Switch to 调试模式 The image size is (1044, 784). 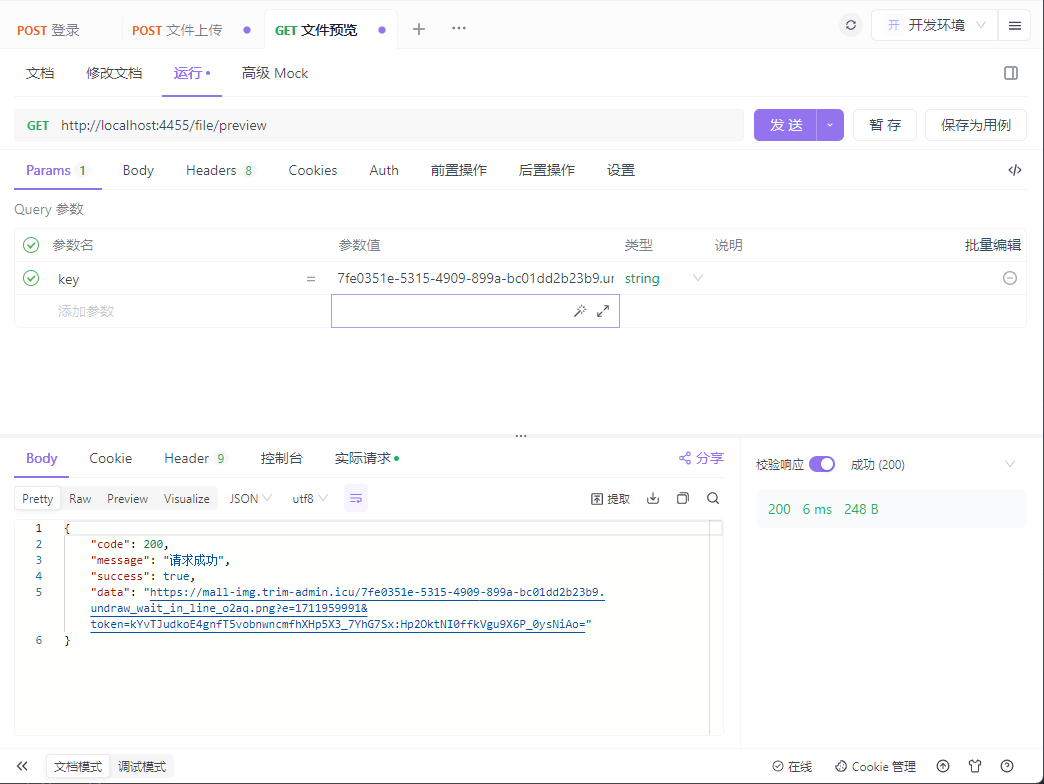141,767
